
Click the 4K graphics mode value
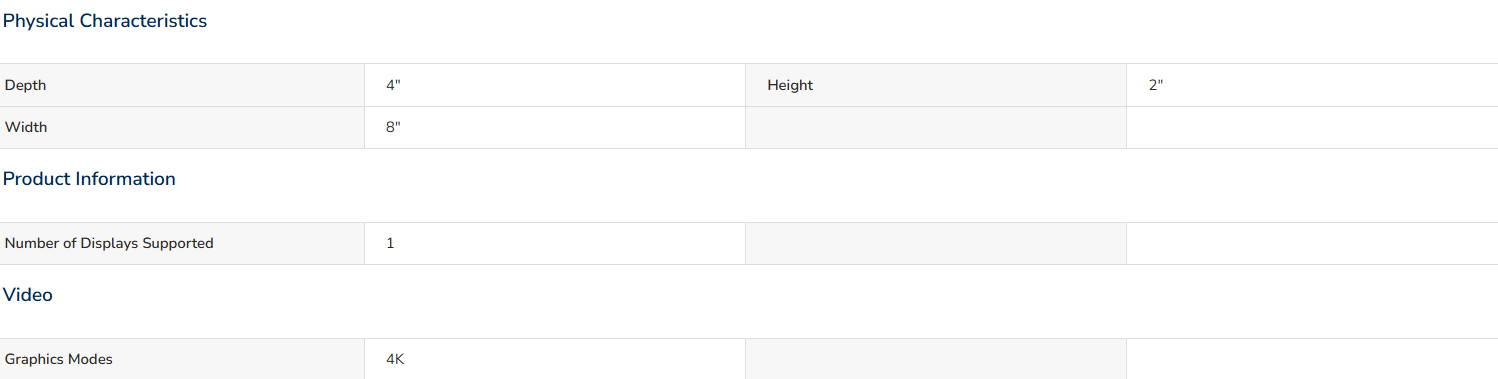pyautogui.click(x=395, y=359)
